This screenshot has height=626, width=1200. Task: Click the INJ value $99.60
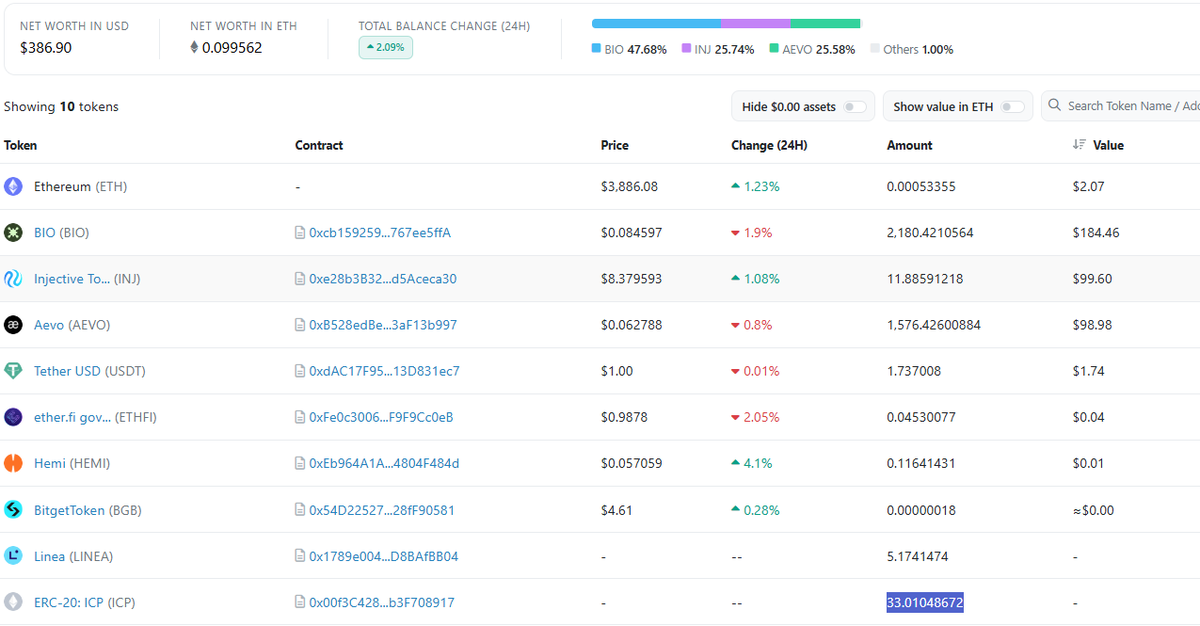(x=1092, y=279)
